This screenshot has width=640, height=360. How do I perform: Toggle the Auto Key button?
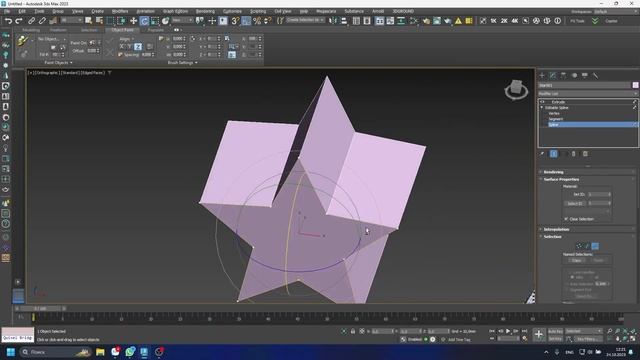[555, 331]
